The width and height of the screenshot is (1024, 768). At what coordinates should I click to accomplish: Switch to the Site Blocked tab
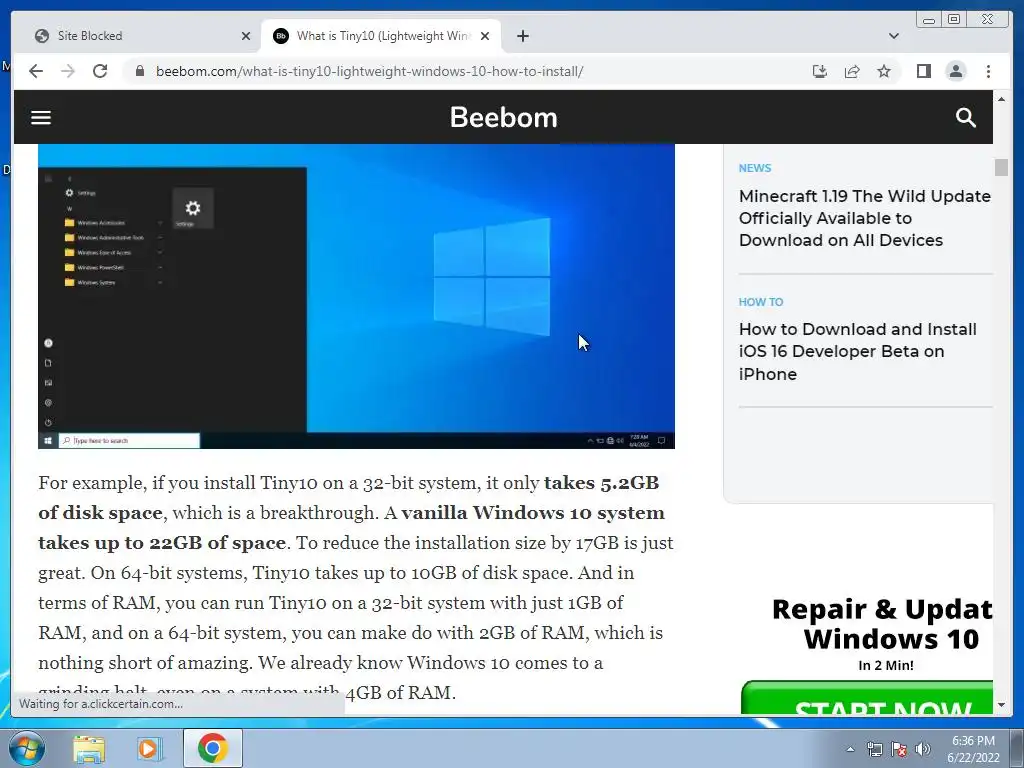point(137,36)
